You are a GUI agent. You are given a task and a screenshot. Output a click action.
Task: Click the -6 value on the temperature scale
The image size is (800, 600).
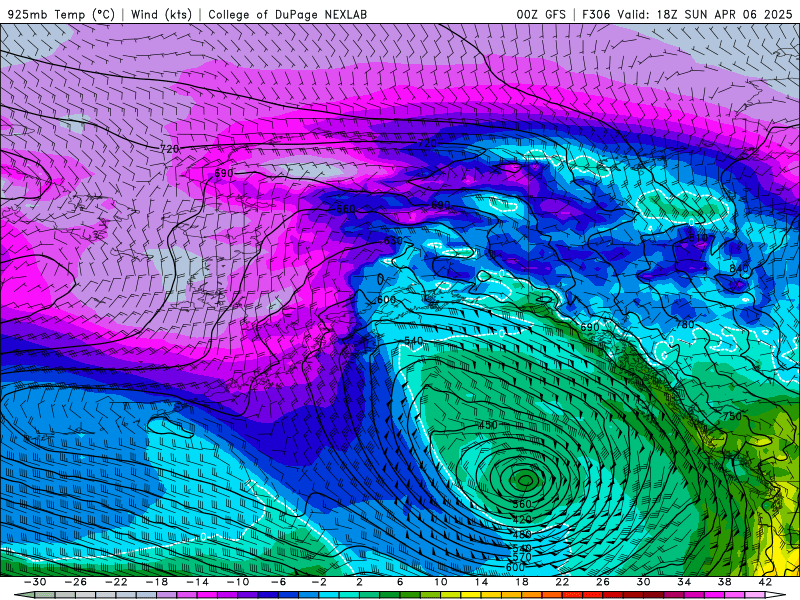(278, 582)
